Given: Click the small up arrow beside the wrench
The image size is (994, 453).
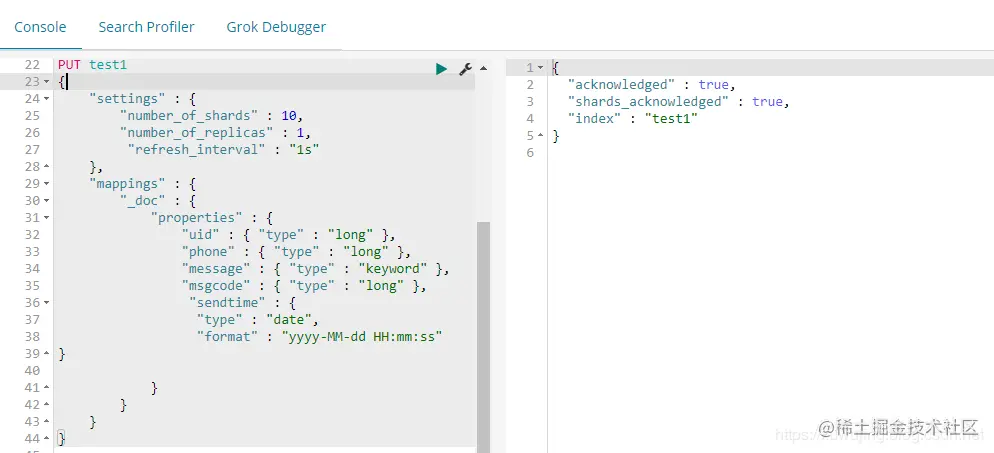Looking at the screenshot, I should (484, 68).
